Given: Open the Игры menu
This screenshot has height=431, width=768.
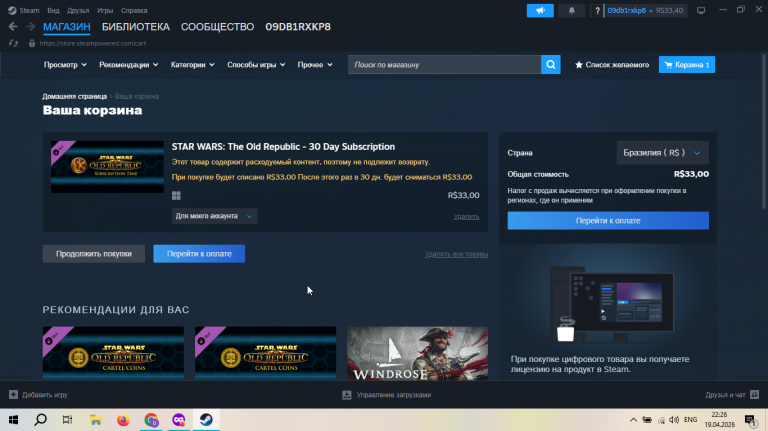Looking at the screenshot, I should (x=105, y=10).
